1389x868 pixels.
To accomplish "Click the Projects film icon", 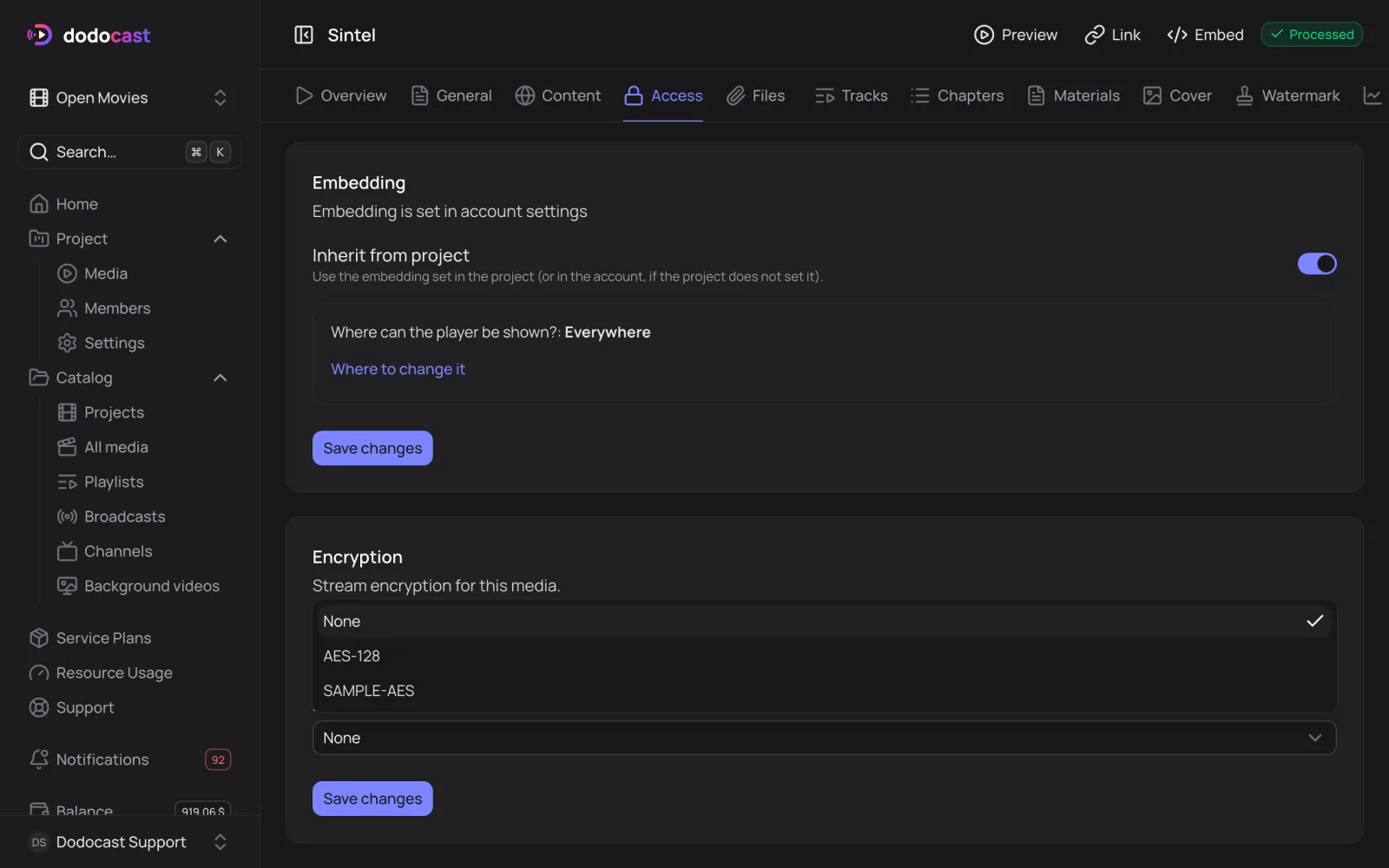I will (67, 412).
